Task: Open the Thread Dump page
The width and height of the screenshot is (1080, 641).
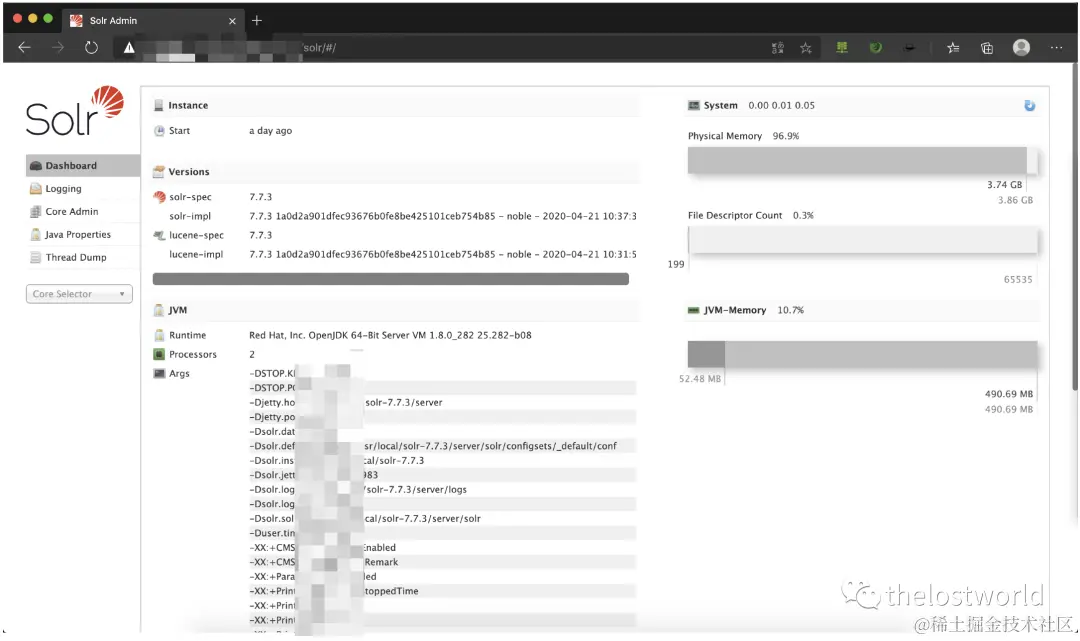Action: tap(83, 258)
